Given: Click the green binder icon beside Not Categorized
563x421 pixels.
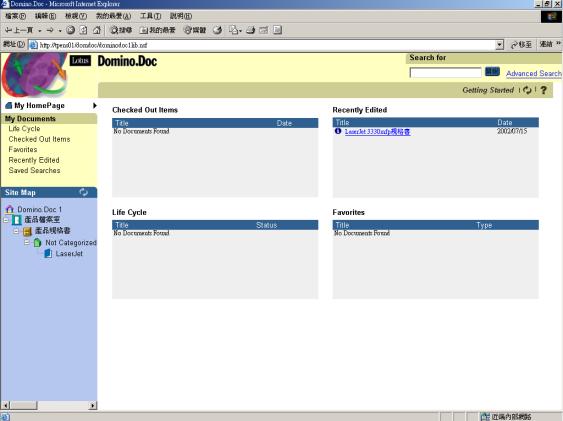Looking at the screenshot, I should pos(37,243).
